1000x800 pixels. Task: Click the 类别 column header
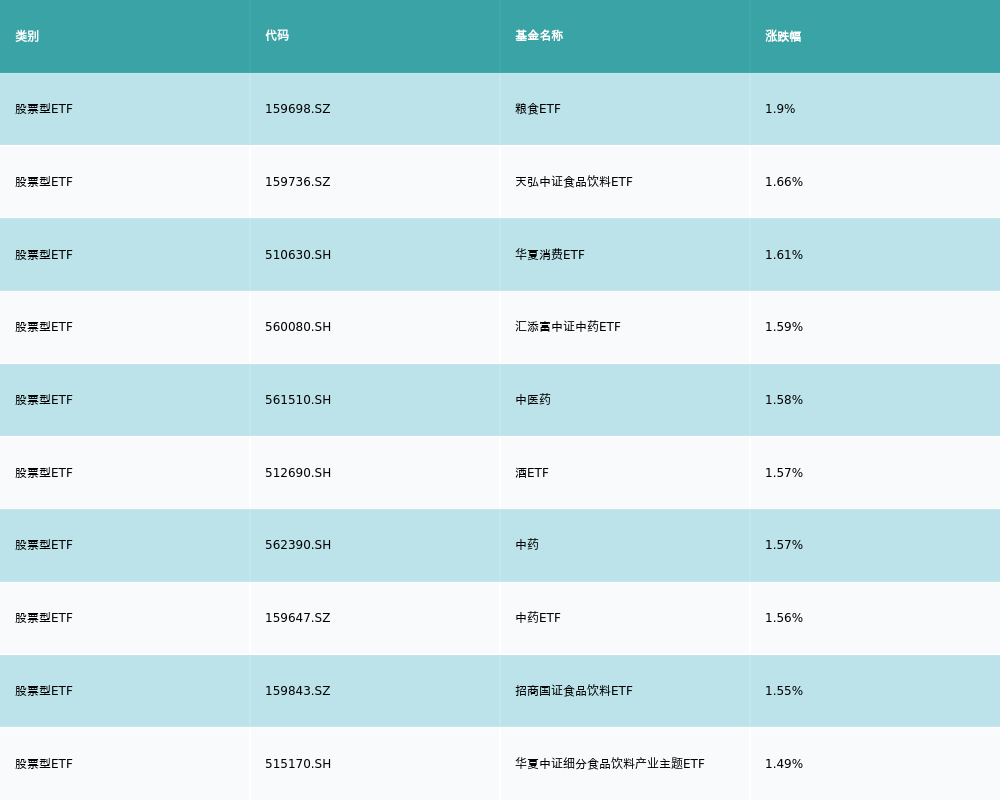click(x=27, y=36)
